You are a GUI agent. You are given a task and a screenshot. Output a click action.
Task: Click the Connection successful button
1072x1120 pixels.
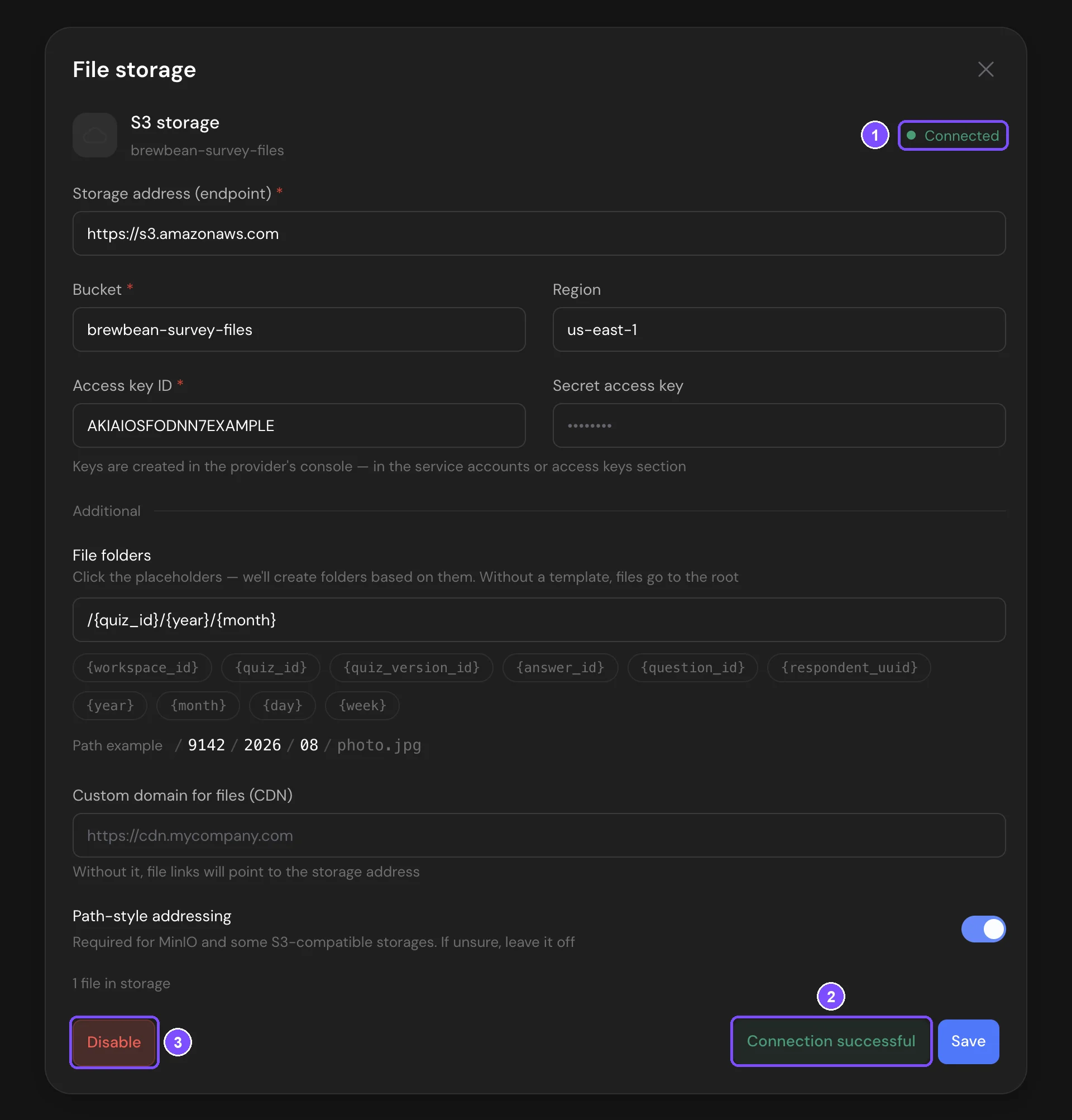831,1041
